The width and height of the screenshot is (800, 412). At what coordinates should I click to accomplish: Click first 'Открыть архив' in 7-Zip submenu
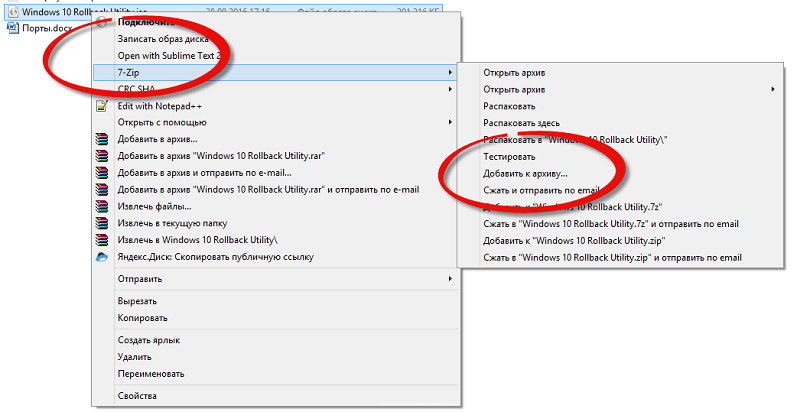pos(514,72)
